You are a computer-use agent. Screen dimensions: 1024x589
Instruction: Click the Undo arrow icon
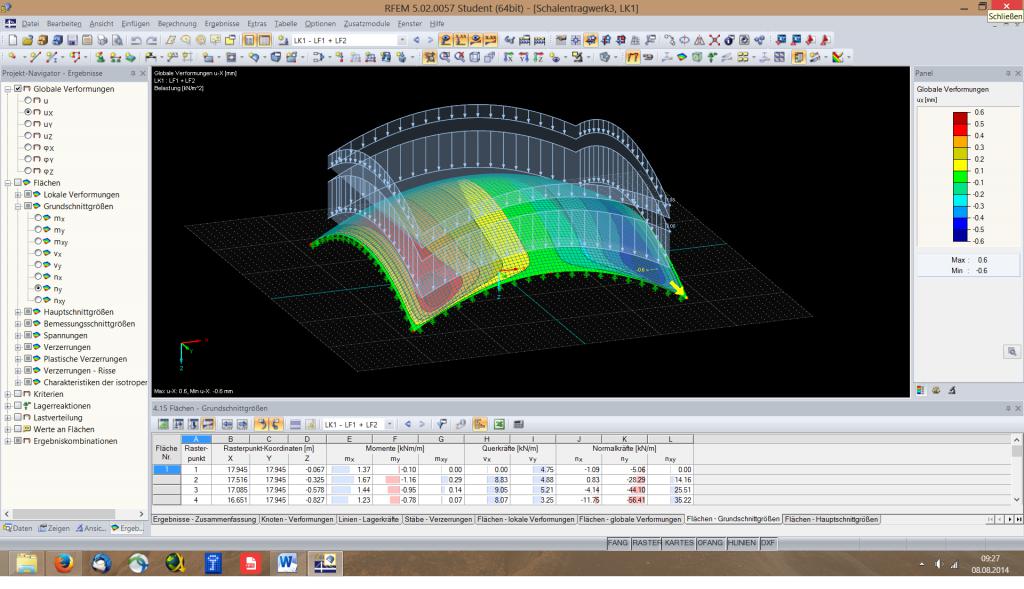click(x=136, y=40)
